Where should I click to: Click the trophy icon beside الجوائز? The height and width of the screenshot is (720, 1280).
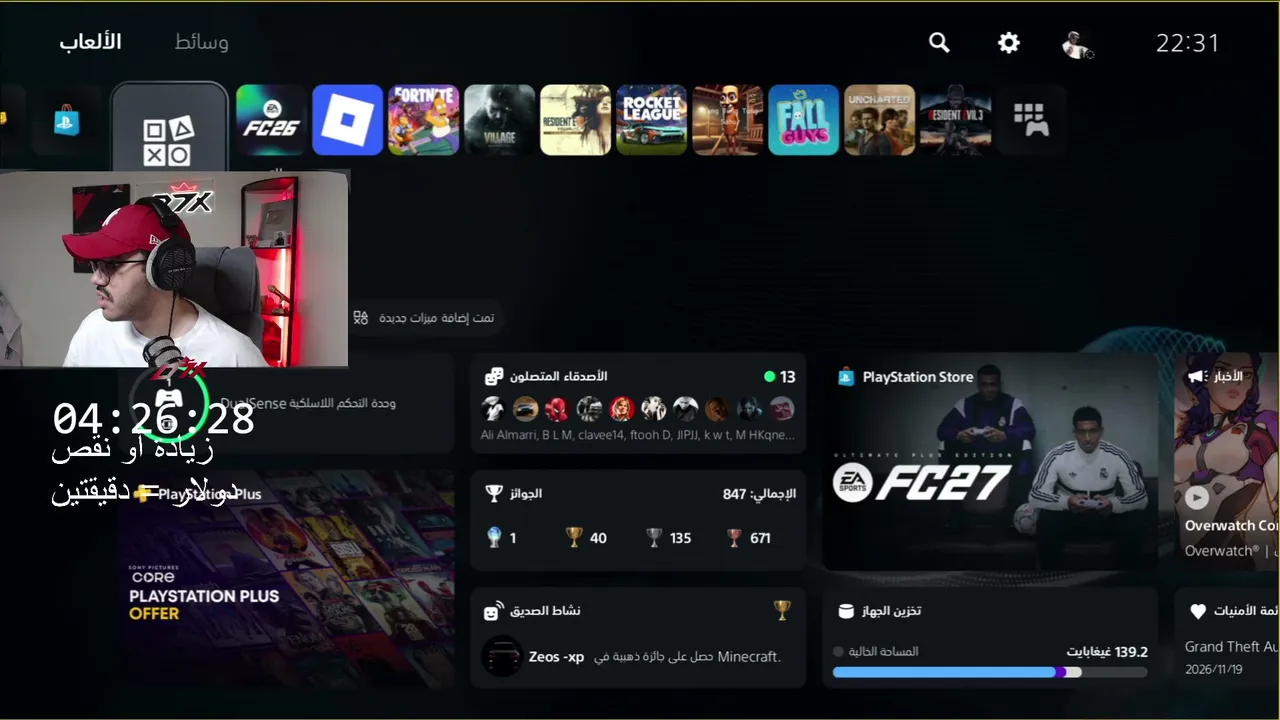[x=494, y=494]
